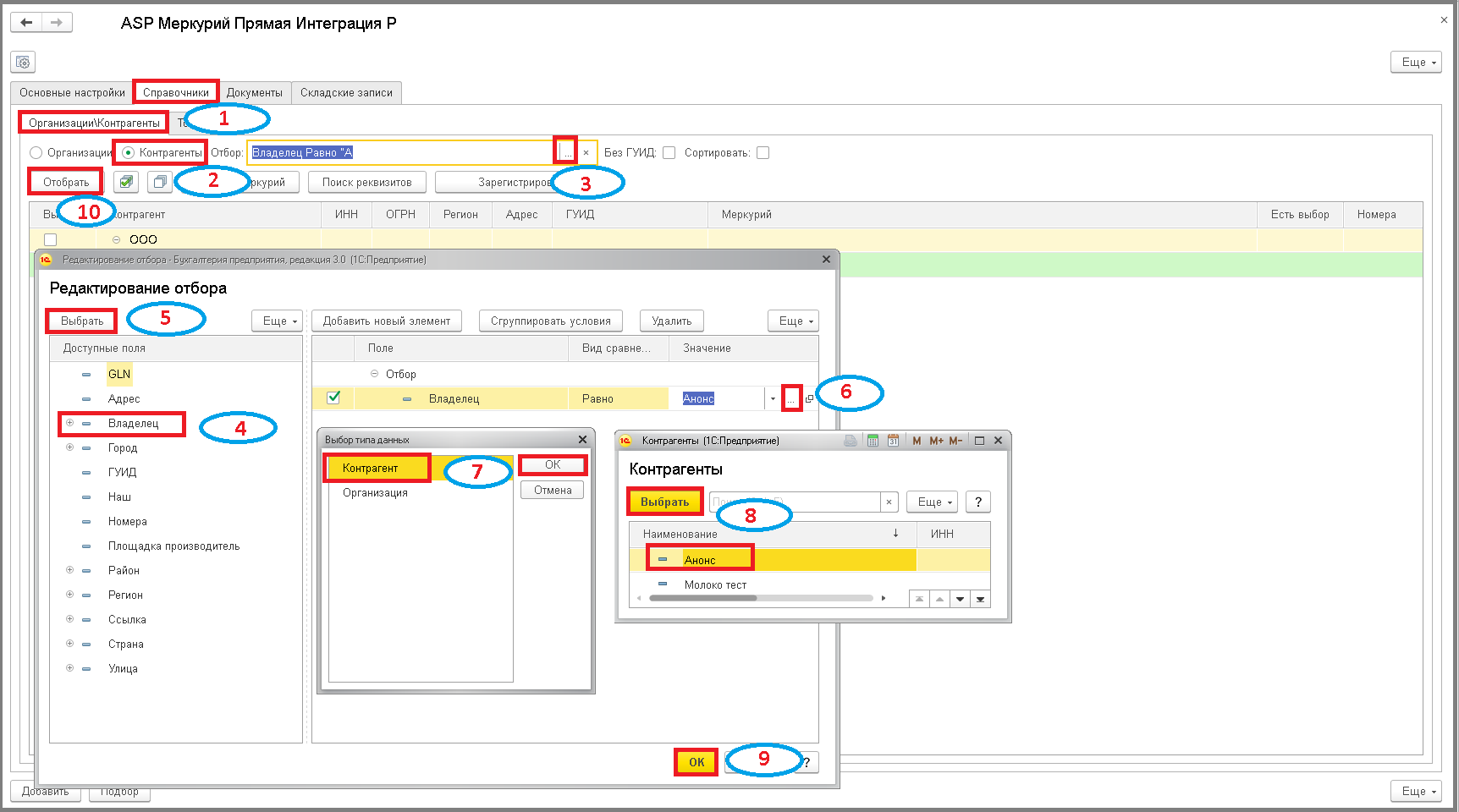The image size is (1459, 812).
Task: Click Выбрать above Доступные поля
Action: pyautogui.click(x=82, y=321)
